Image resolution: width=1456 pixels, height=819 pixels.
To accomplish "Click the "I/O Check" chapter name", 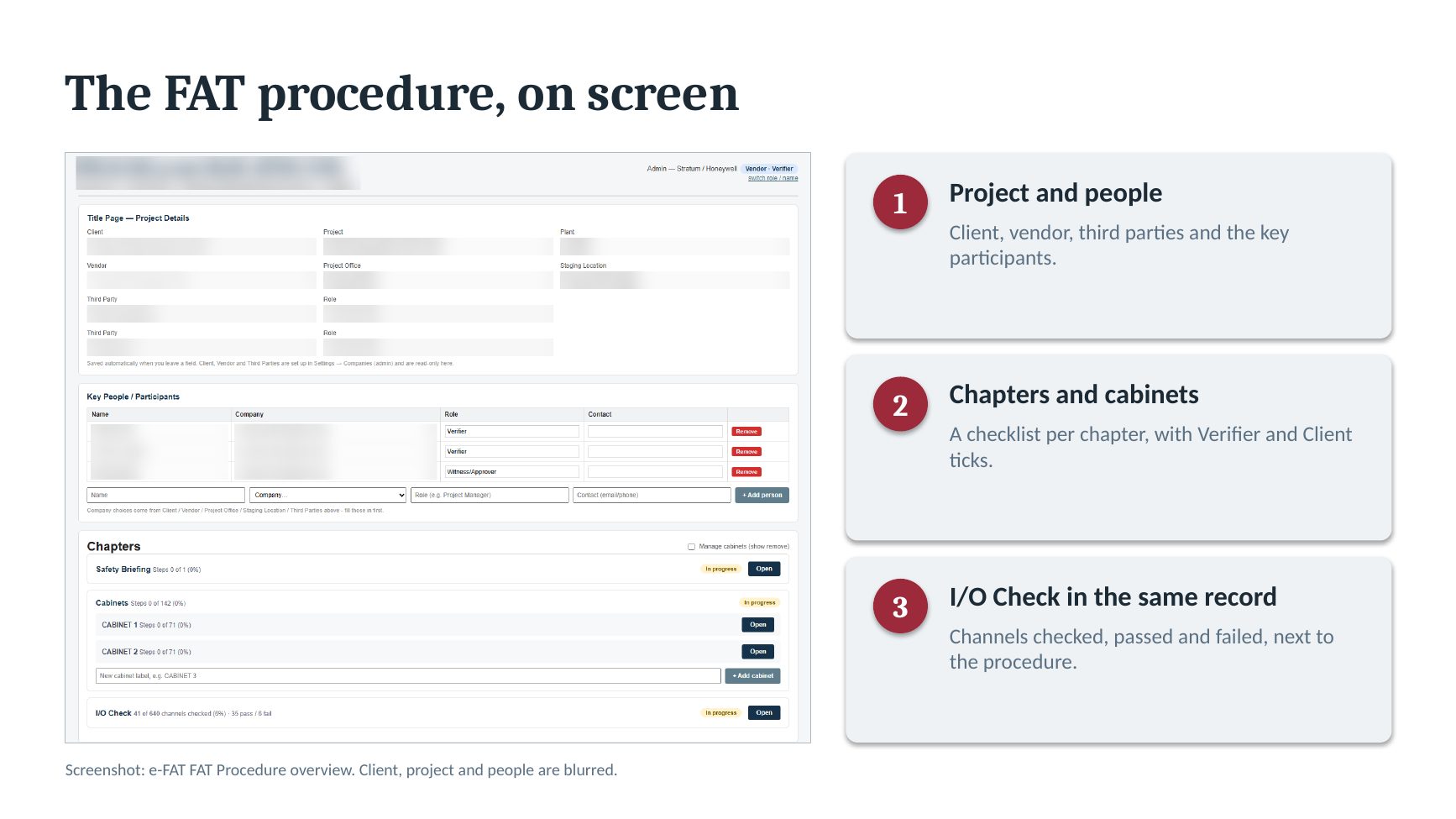I will click(113, 713).
